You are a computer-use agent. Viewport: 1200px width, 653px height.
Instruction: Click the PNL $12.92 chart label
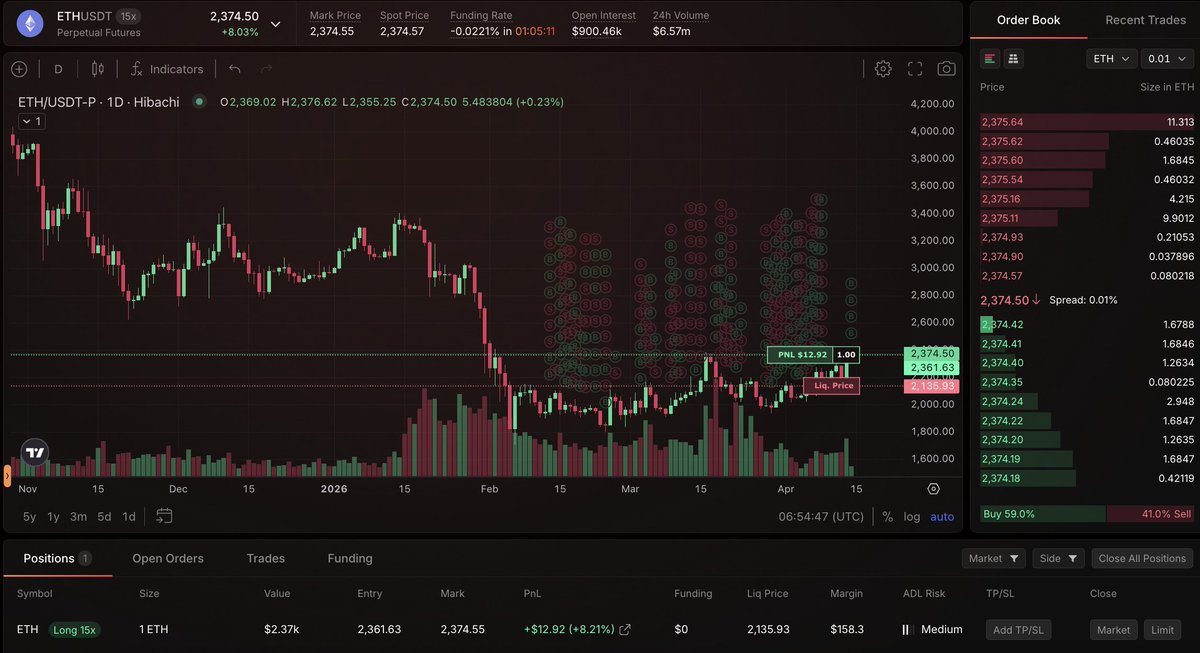[x=802, y=354]
